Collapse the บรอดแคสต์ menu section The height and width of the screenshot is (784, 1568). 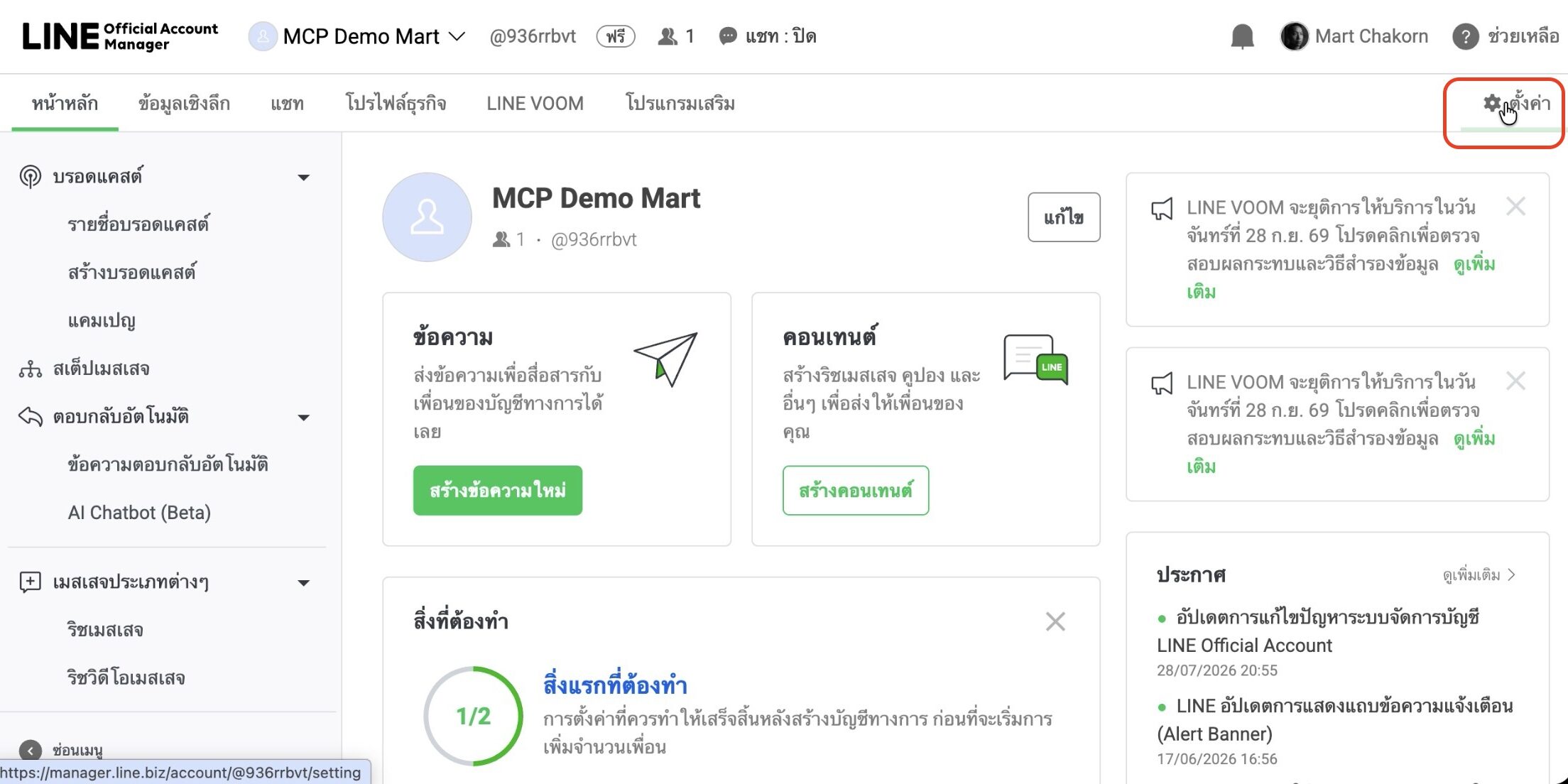point(303,177)
